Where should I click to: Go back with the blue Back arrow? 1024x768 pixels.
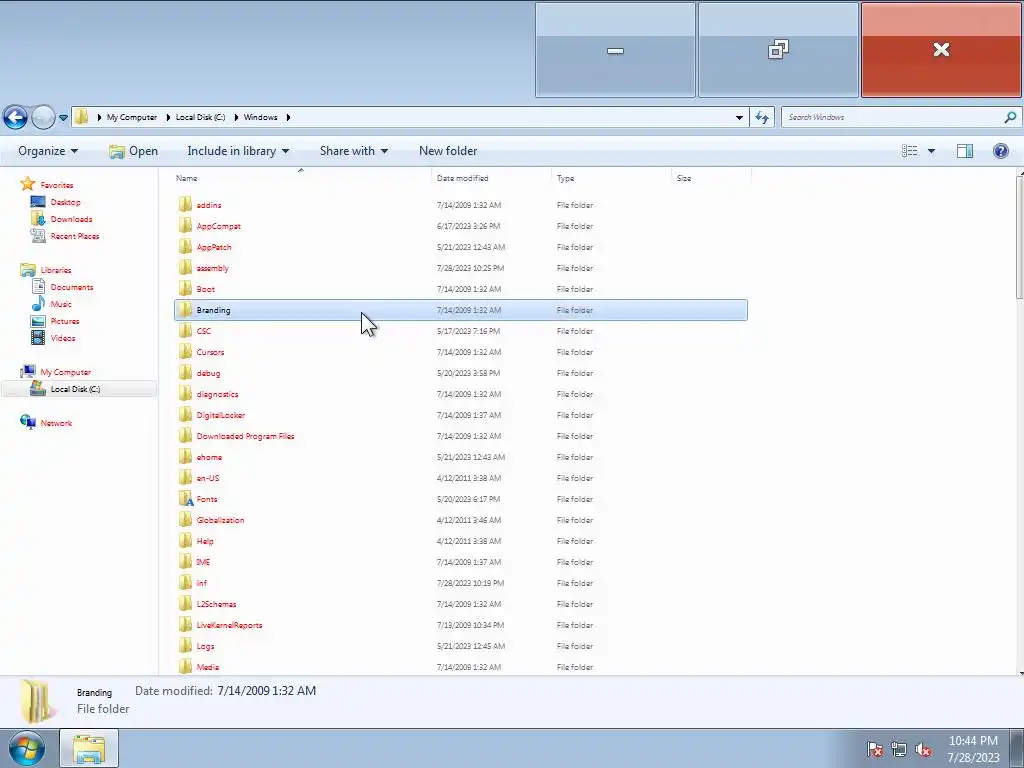(x=15, y=118)
